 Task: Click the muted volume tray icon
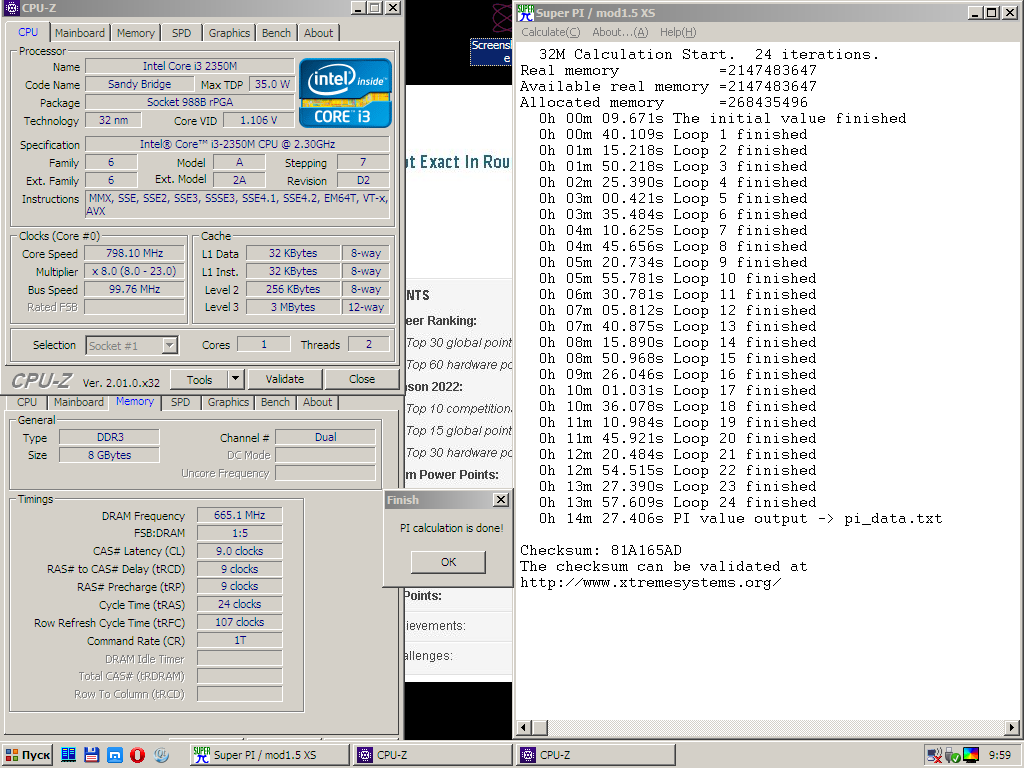coord(935,756)
